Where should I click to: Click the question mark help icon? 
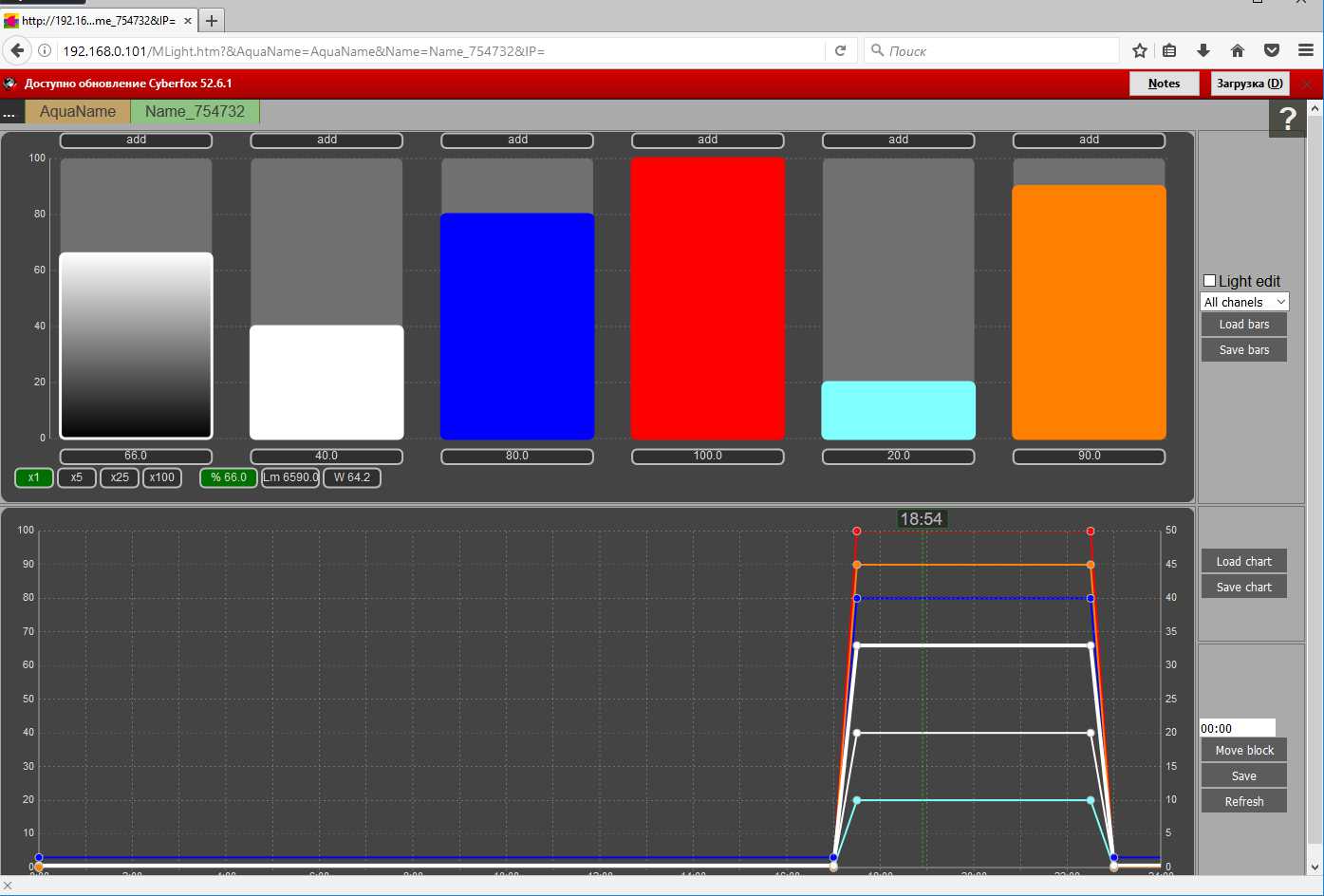[1287, 119]
